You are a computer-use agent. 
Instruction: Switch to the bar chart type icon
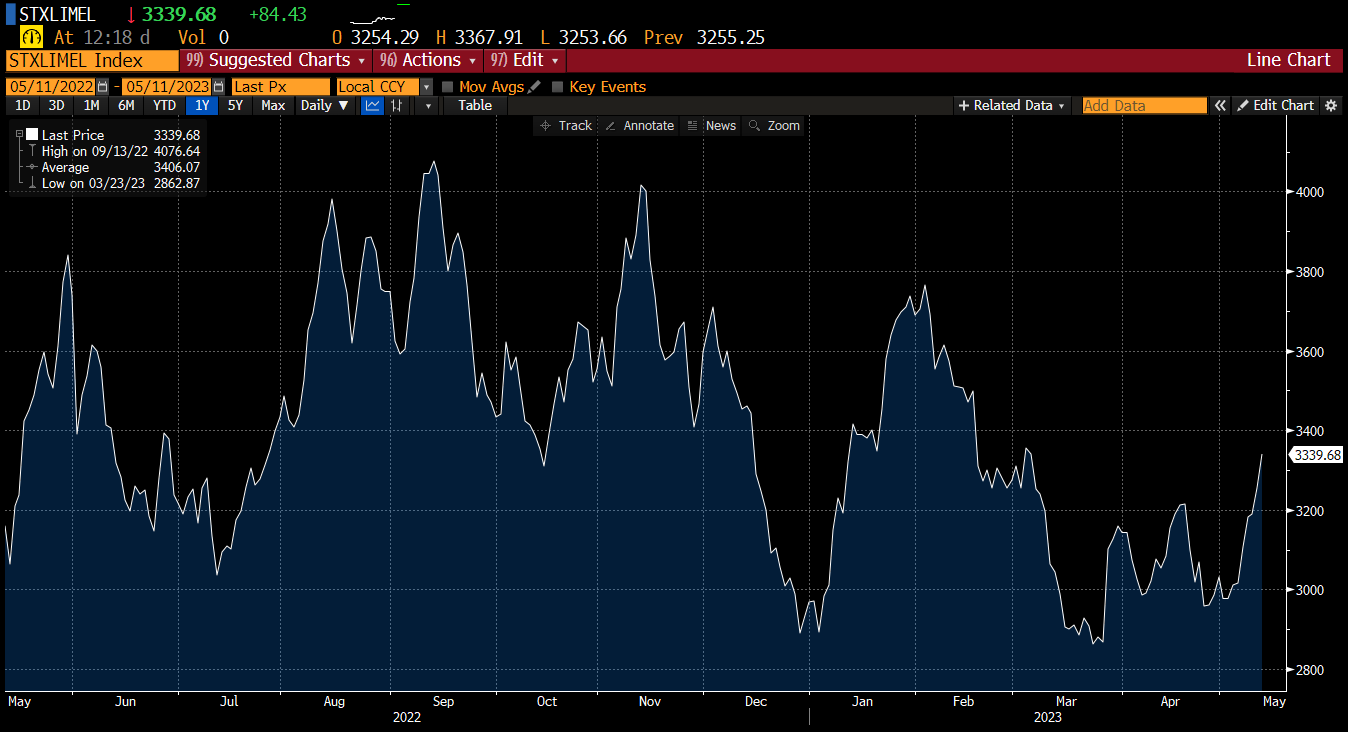click(397, 105)
